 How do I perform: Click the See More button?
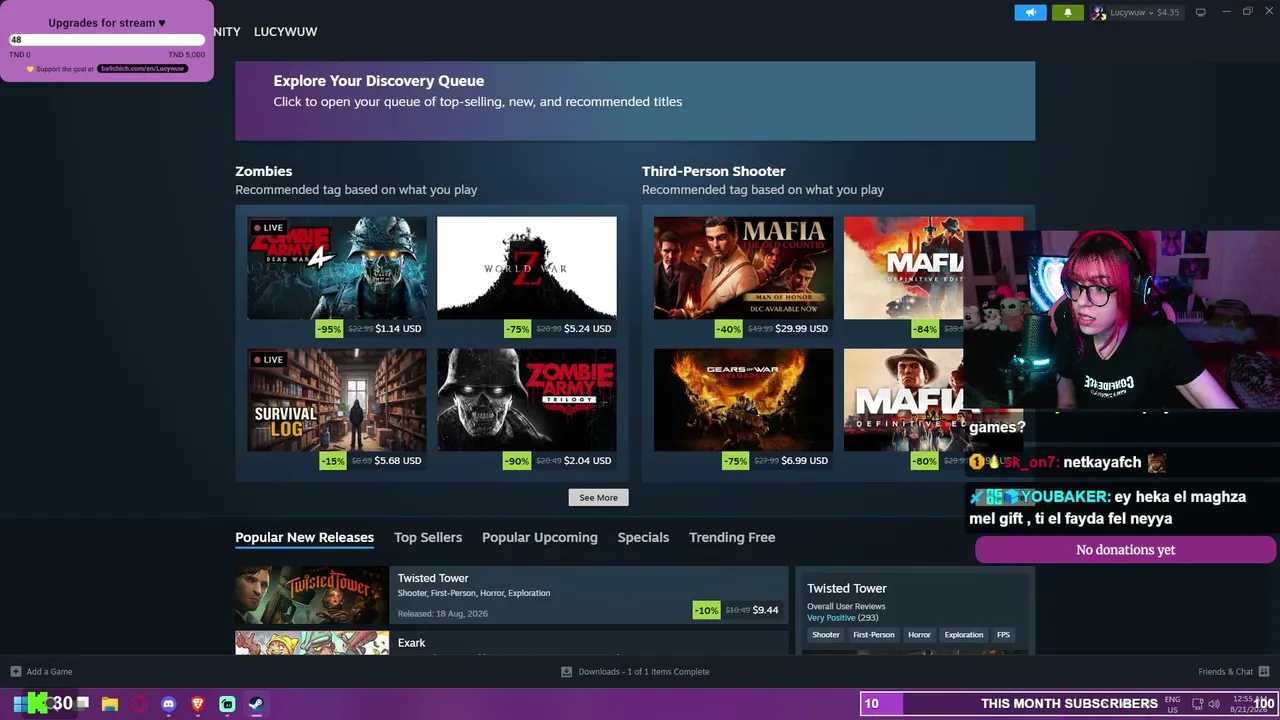click(x=598, y=498)
